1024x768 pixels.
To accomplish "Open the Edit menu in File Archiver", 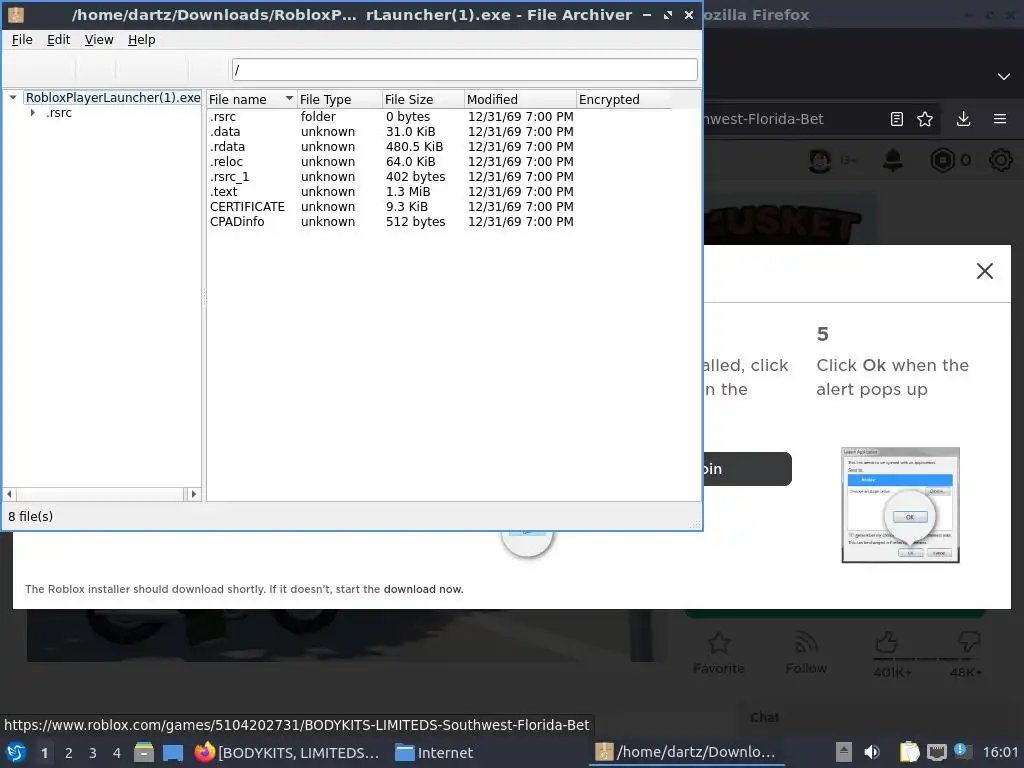I will coord(58,40).
